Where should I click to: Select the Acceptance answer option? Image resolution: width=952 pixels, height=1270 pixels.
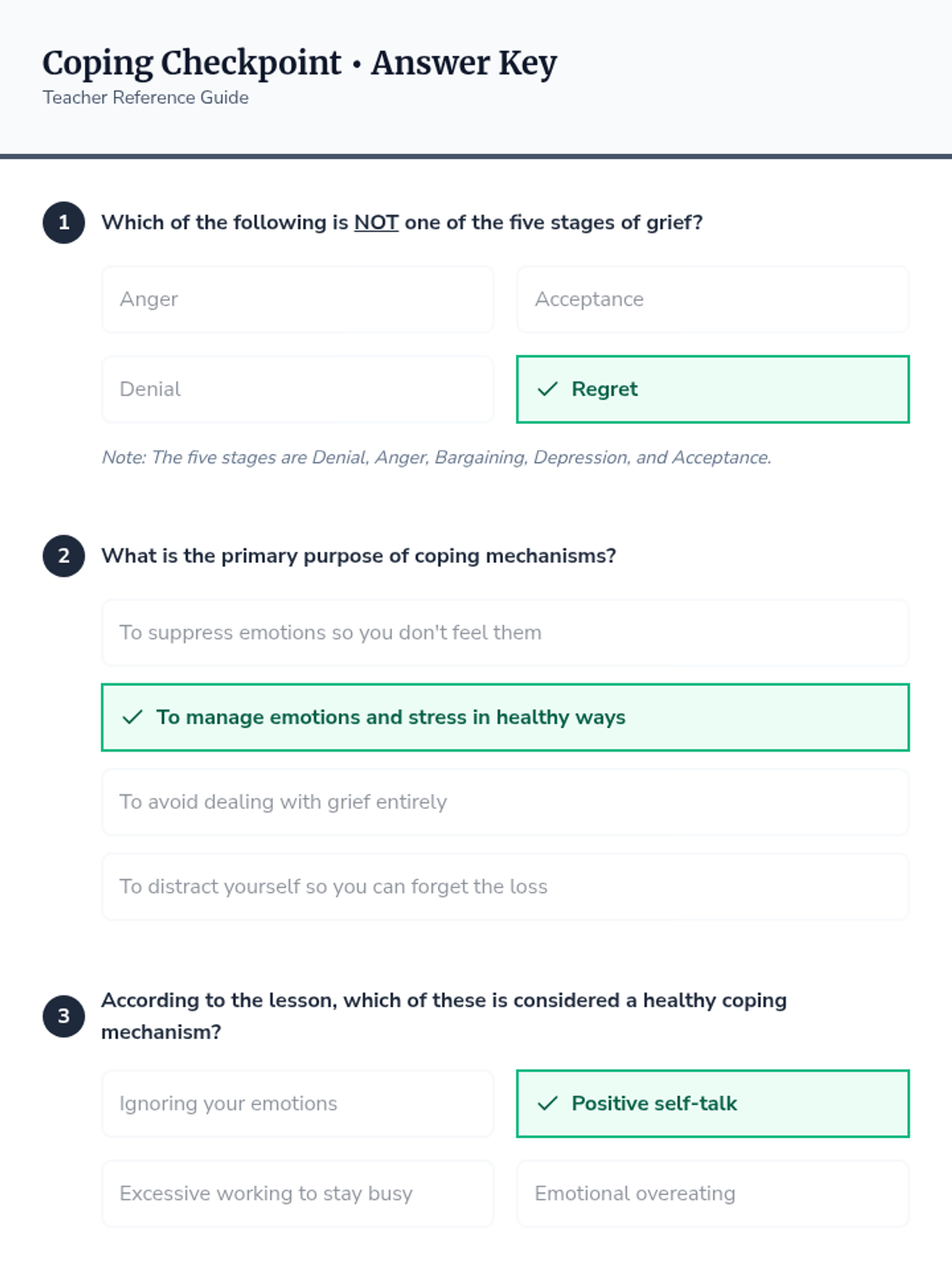pyautogui.click(x=712, y=299)
